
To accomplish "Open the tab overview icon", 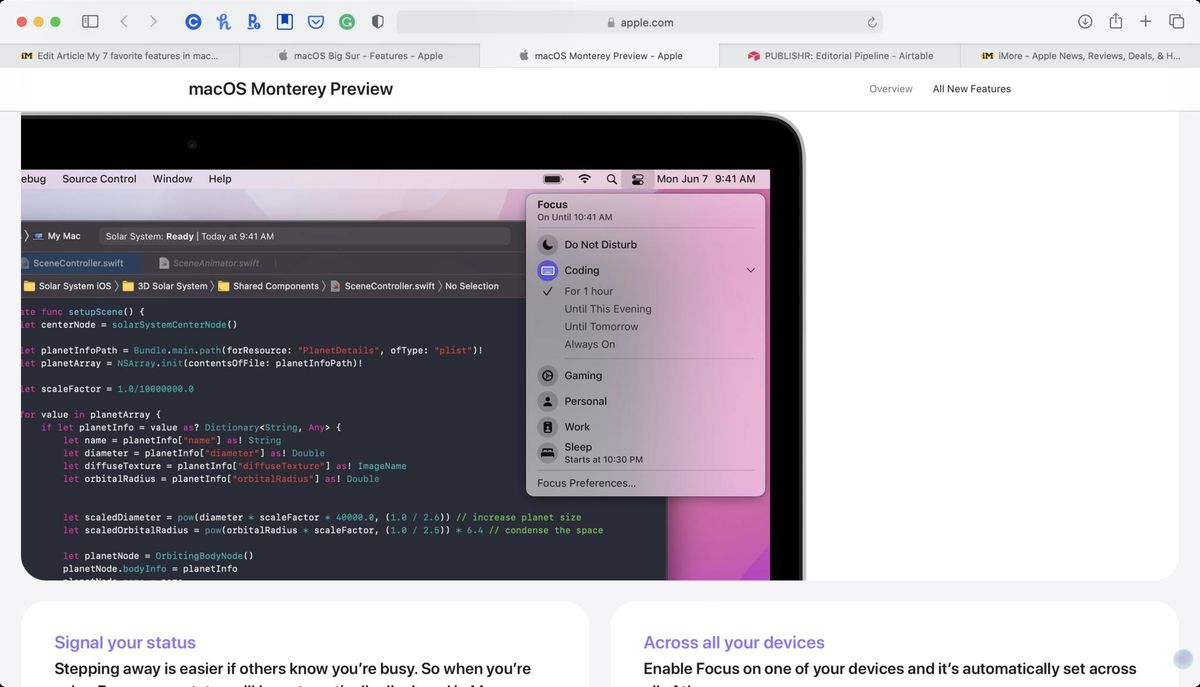I will coord(1176,21).
